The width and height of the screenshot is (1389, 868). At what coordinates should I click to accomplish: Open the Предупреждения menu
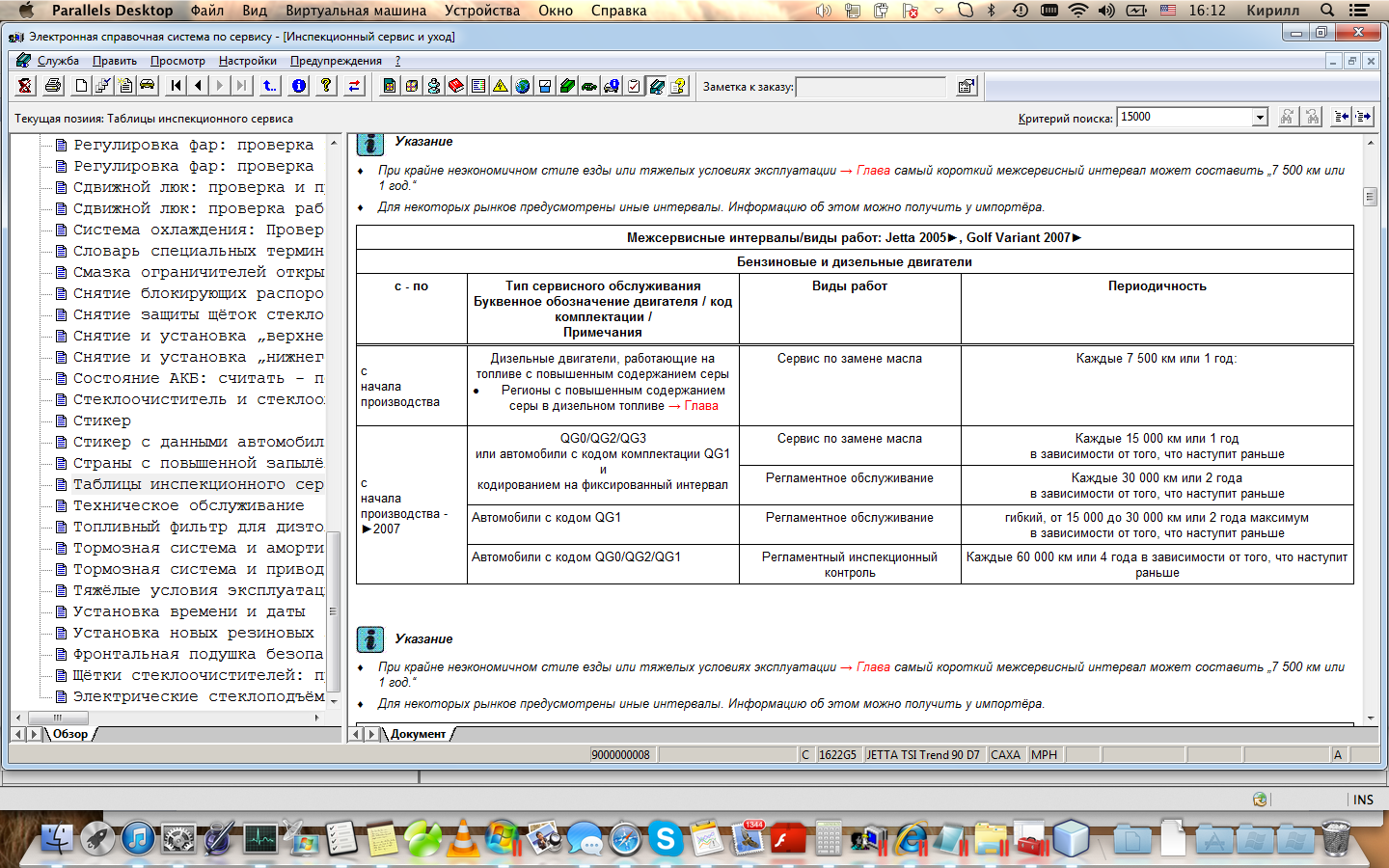[336, 61]
